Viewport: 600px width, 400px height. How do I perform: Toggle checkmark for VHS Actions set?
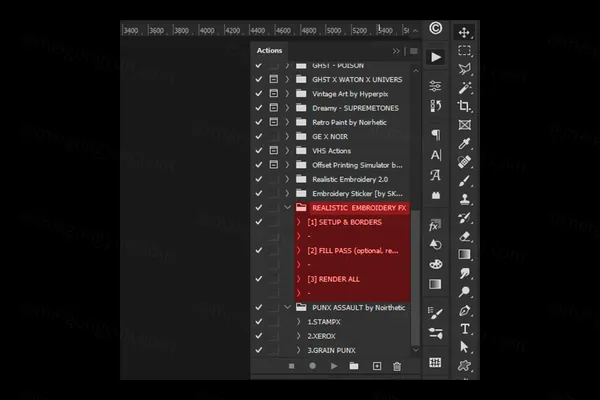point(259,150)
